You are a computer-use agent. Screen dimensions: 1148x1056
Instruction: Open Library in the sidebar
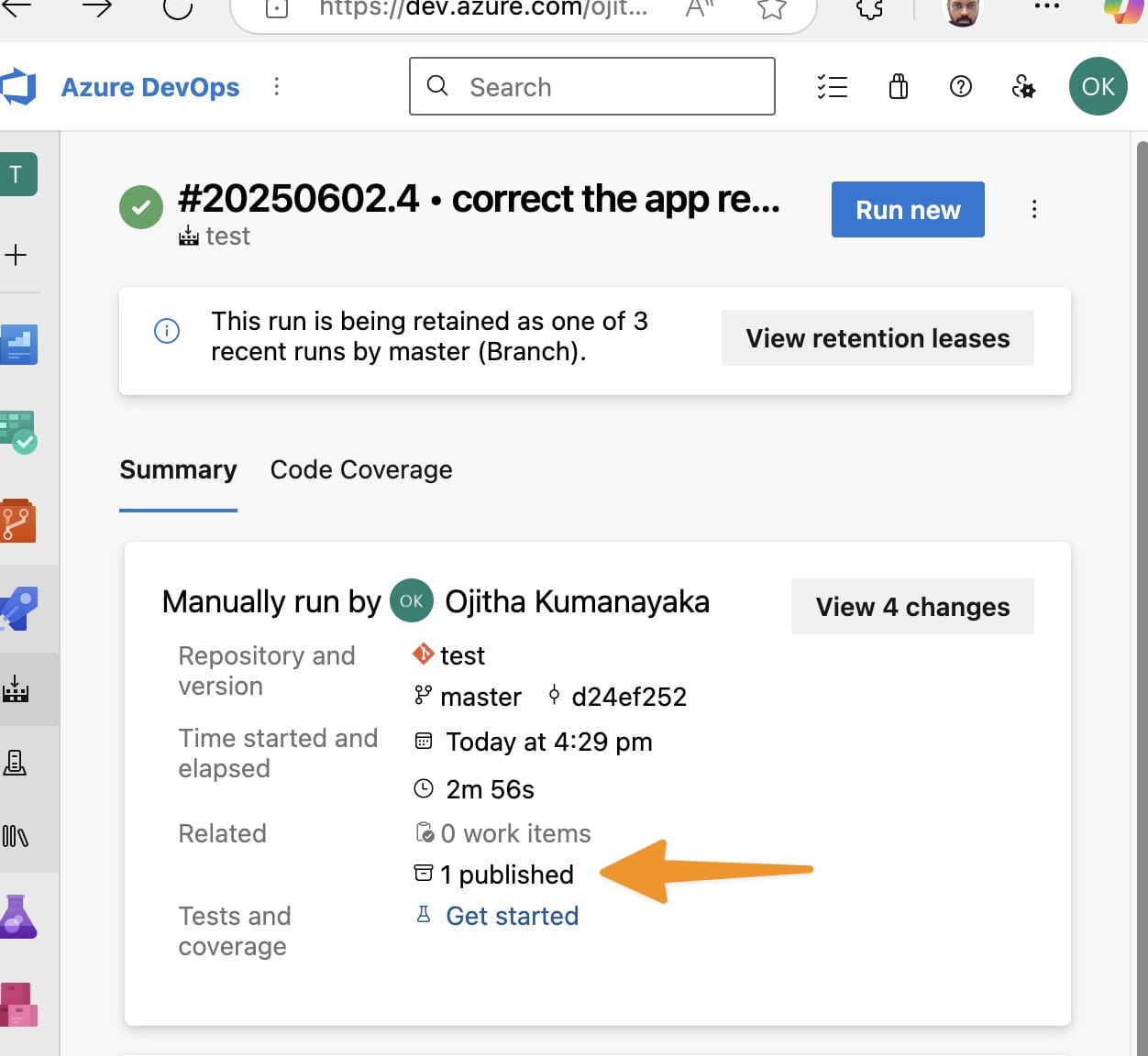point(15,836)
